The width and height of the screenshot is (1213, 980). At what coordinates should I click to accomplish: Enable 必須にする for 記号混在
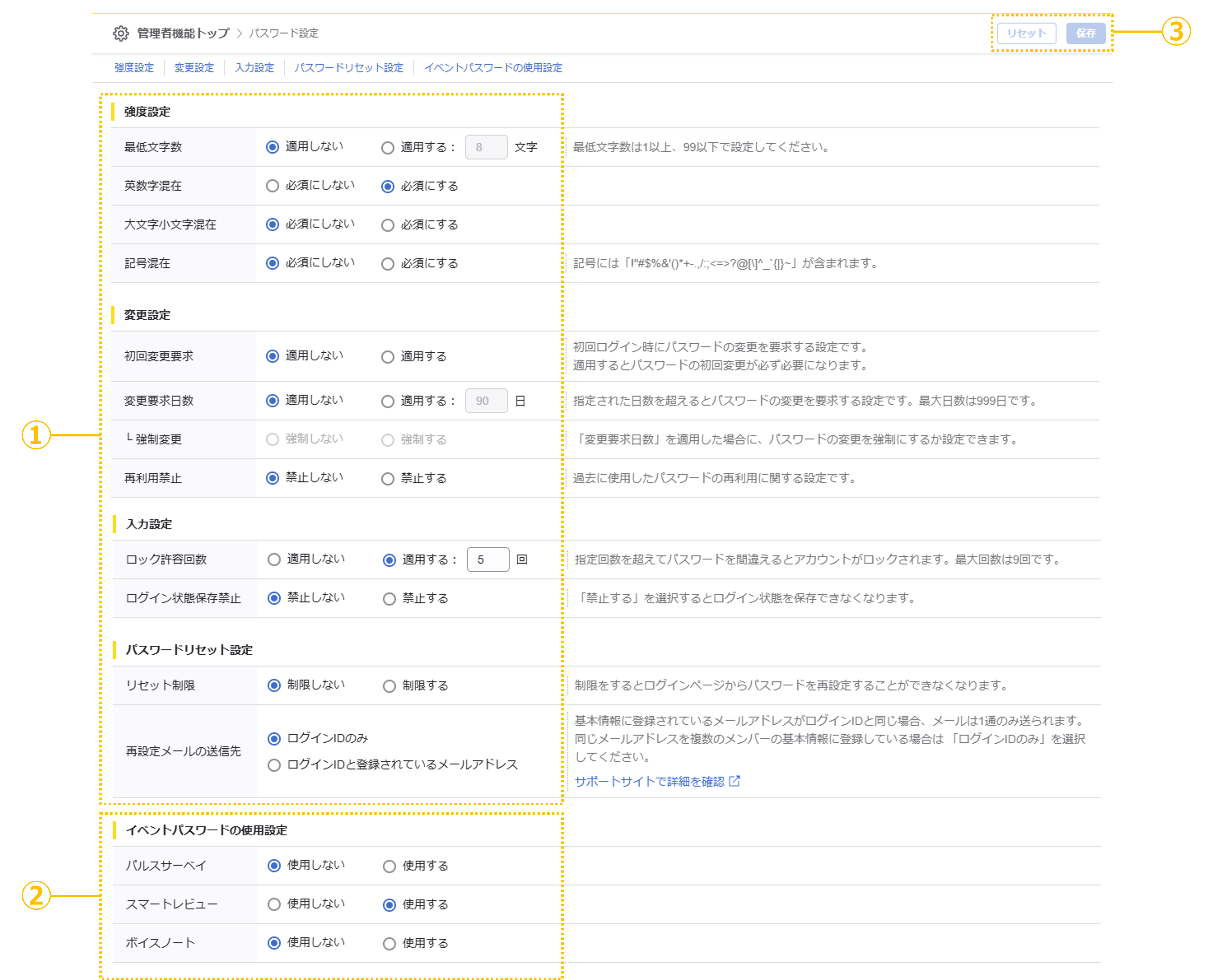point(388,263)
